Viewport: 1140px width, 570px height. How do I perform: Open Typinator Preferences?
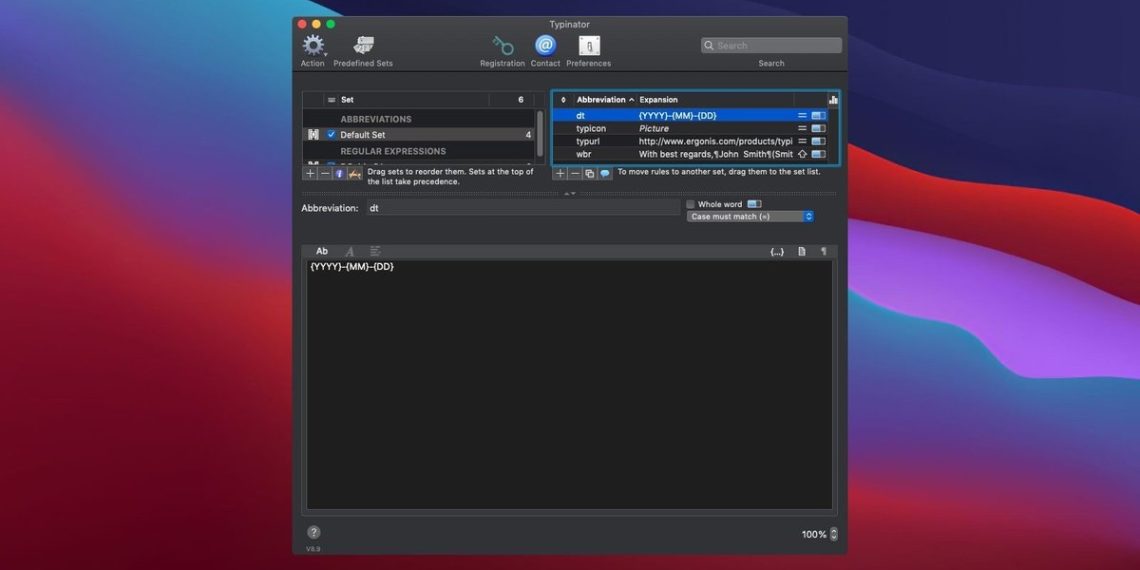[589, 46]
